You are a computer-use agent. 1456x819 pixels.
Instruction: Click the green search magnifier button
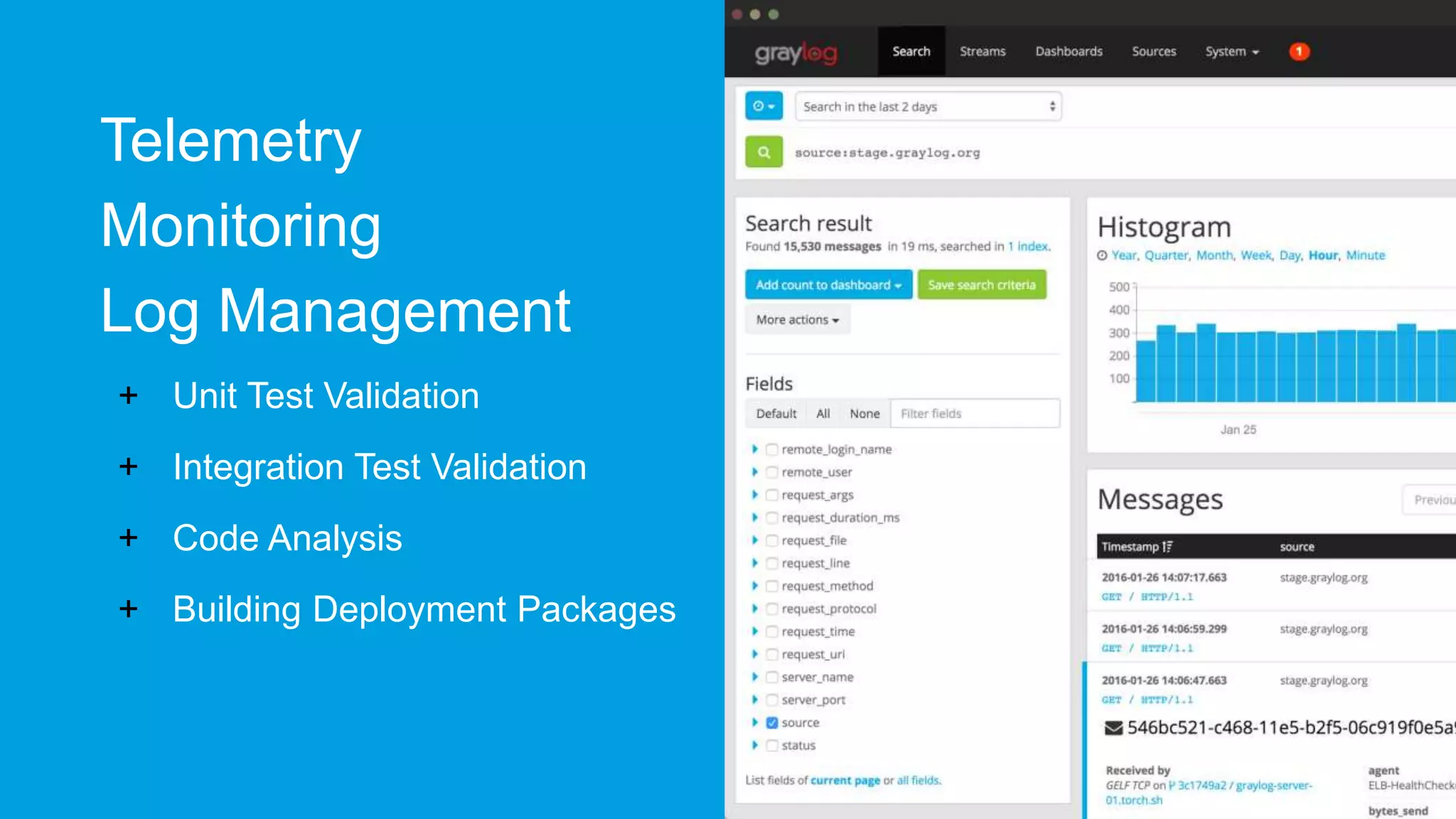764,151
